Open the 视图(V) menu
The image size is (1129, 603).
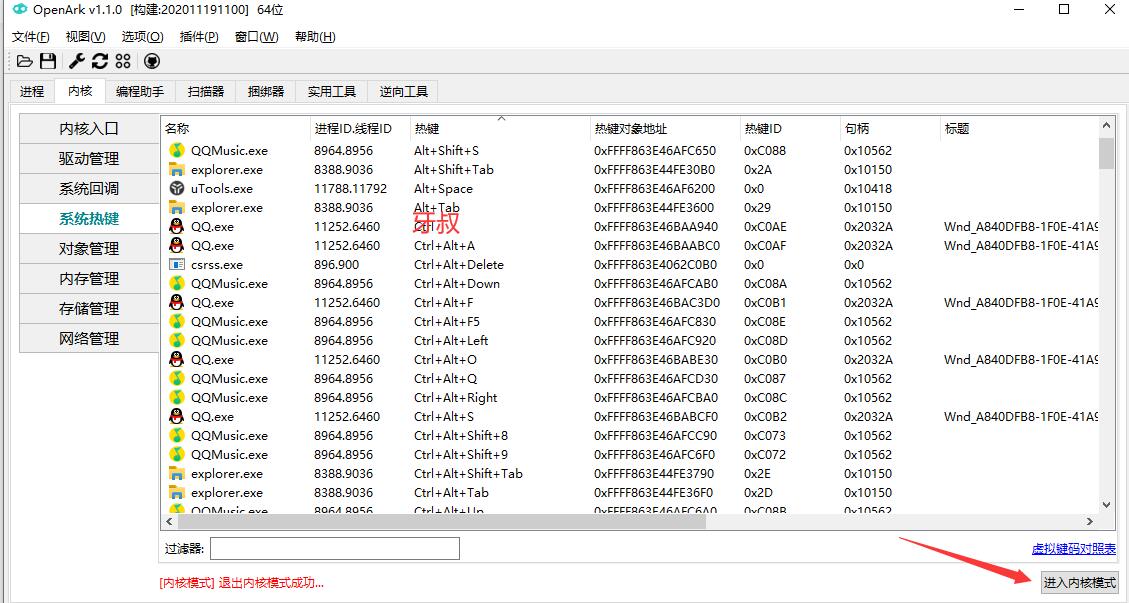pyautogui.click(x=85, y=37)
